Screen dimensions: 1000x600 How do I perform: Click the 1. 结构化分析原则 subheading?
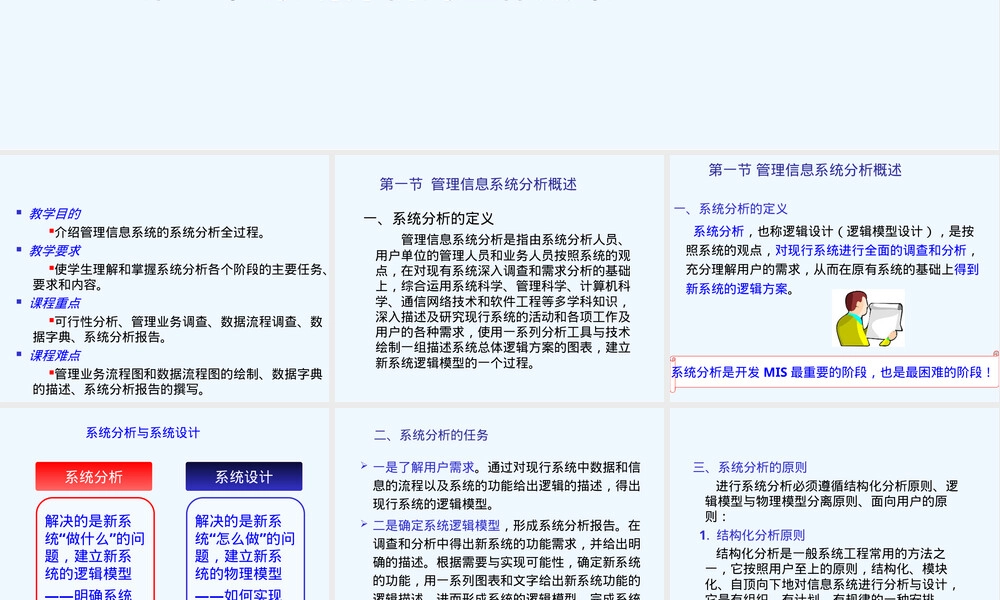tap(752, 536)
